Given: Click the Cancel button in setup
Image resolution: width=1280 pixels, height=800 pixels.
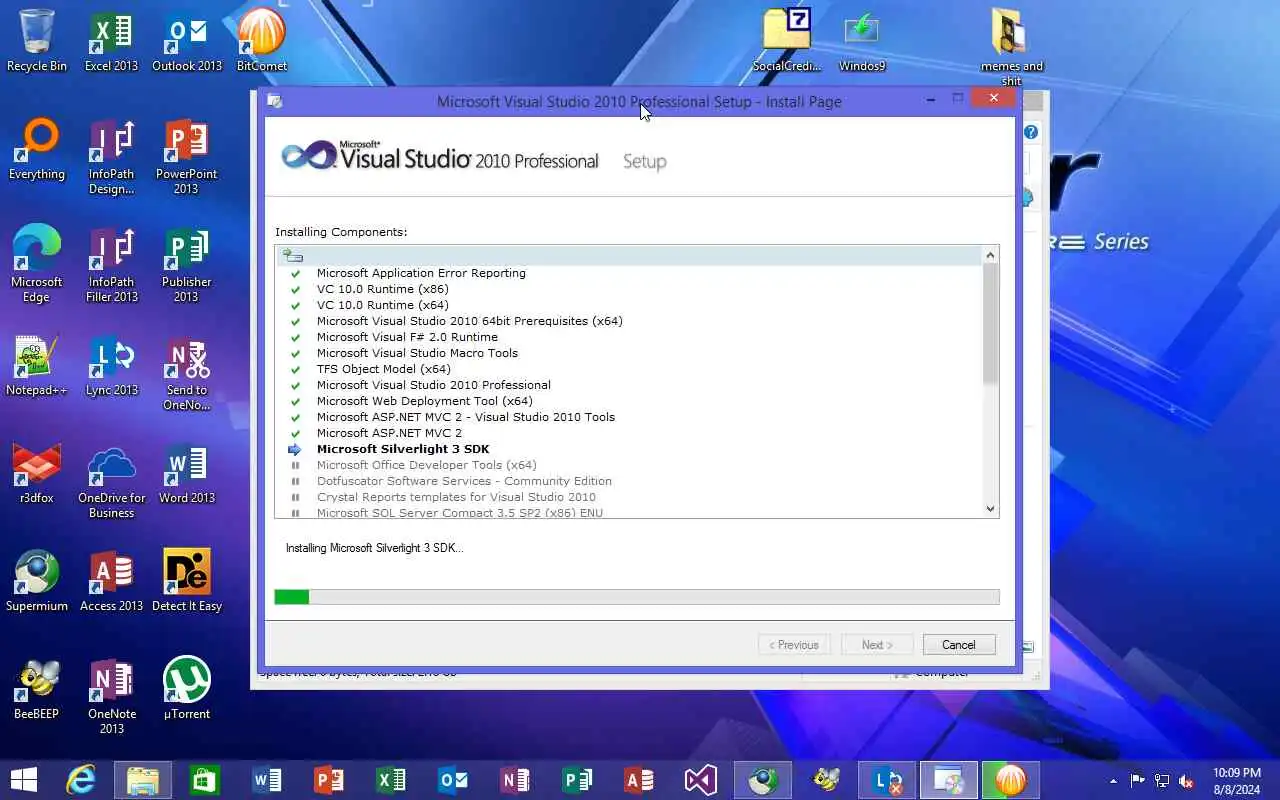Looking at the screenshot, I should point(959,645).
